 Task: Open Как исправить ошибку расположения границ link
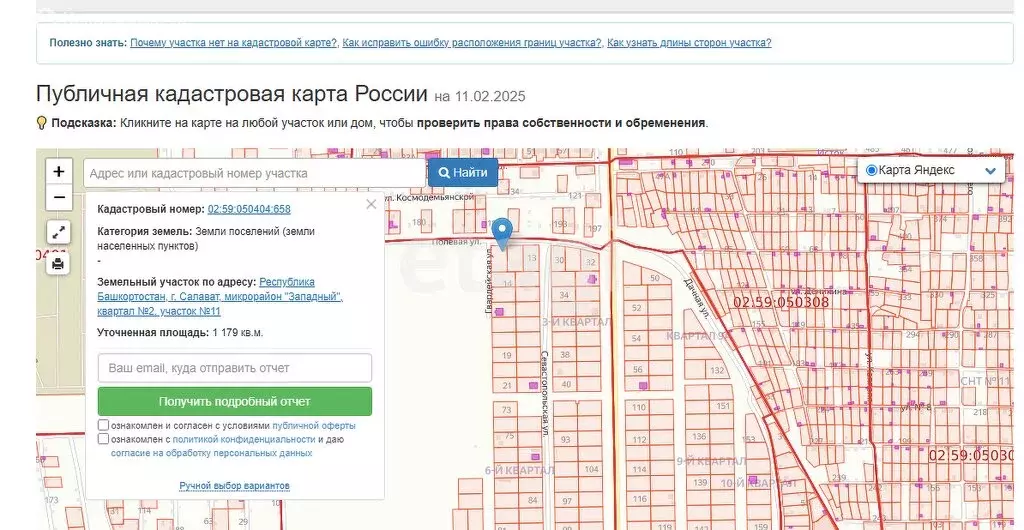point(472,43)
